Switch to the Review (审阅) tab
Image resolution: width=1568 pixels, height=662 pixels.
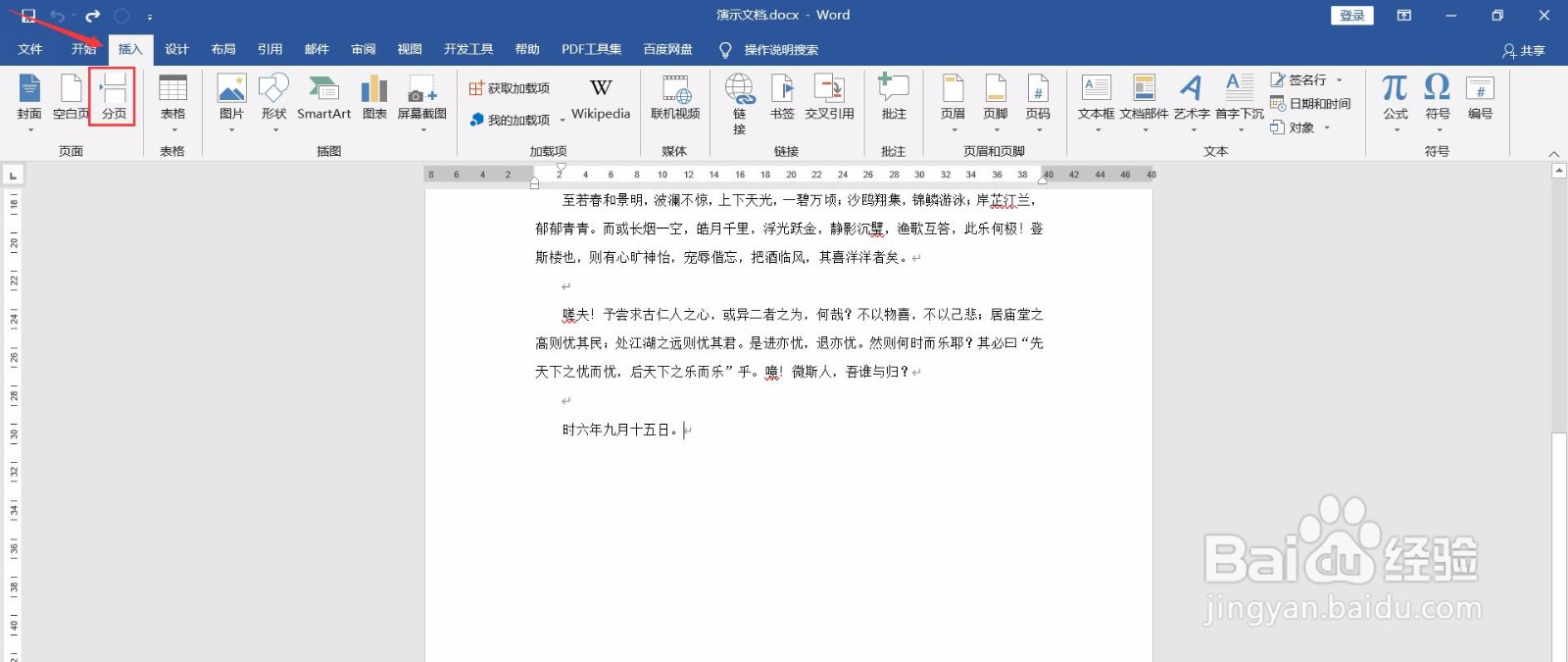(x=364, y=49)
